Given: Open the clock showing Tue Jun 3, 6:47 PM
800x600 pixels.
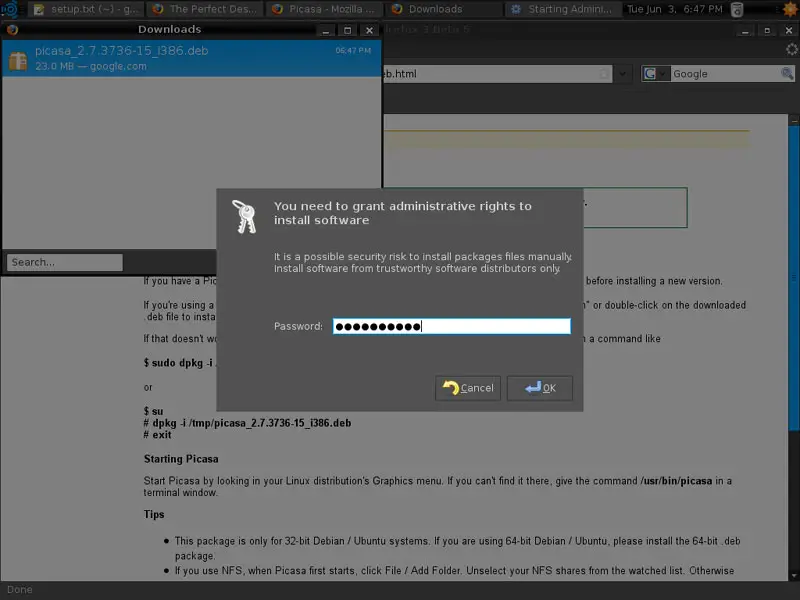Looking at the screenshot, I should pyautogui.click(x=674, y=9).
